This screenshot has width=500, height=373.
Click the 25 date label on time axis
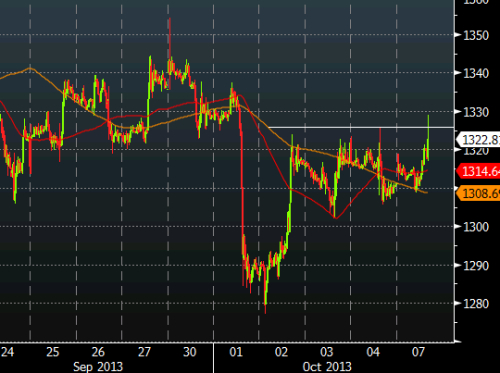point(53,352)
